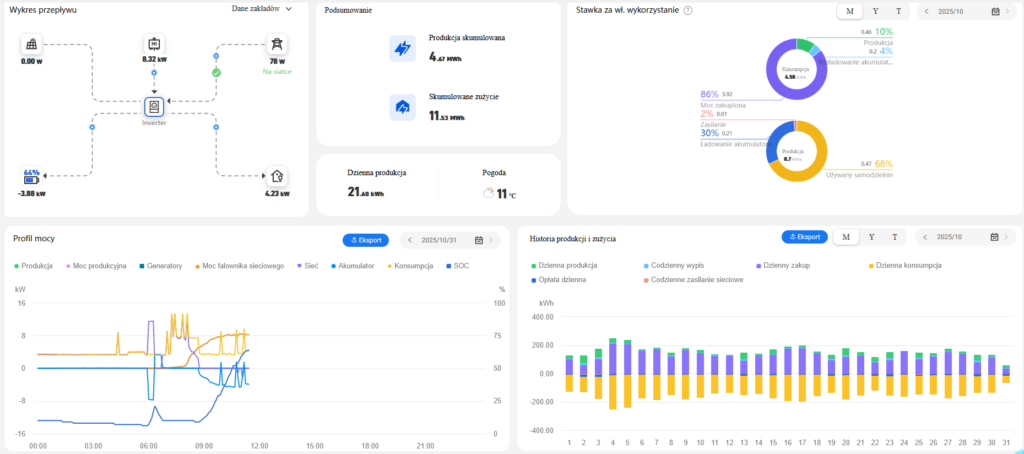The height and width of the screenshot is (454, 1024).
Task: Open calendar icon in Profil mocy date picker
Action: click(479, 240)
